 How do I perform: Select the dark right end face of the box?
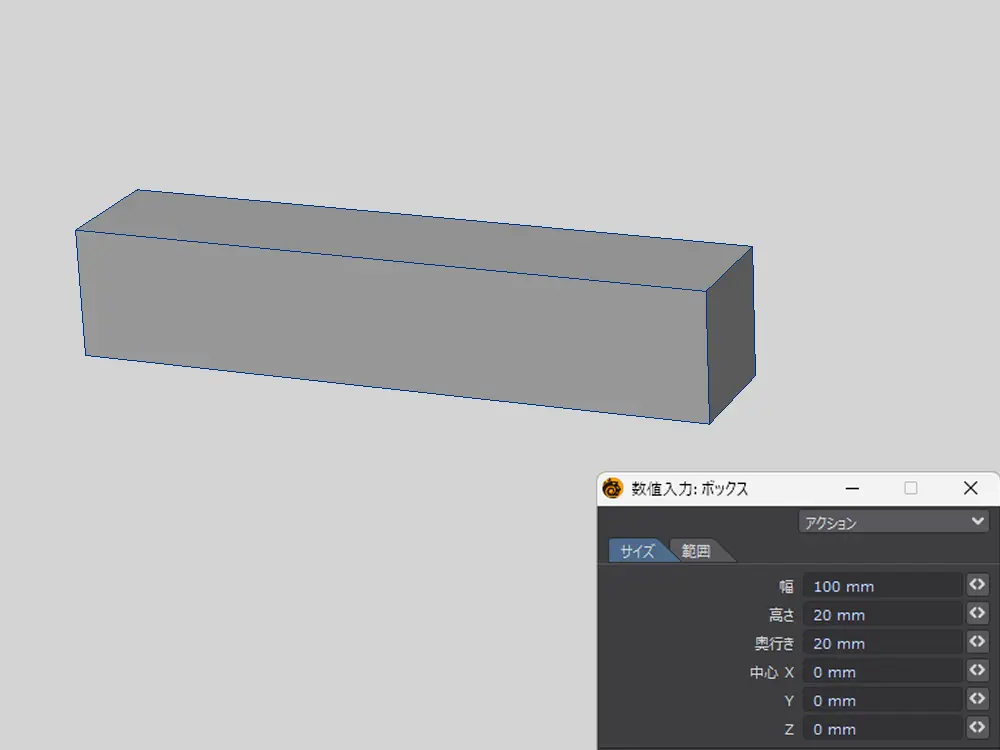coord(731,335)
